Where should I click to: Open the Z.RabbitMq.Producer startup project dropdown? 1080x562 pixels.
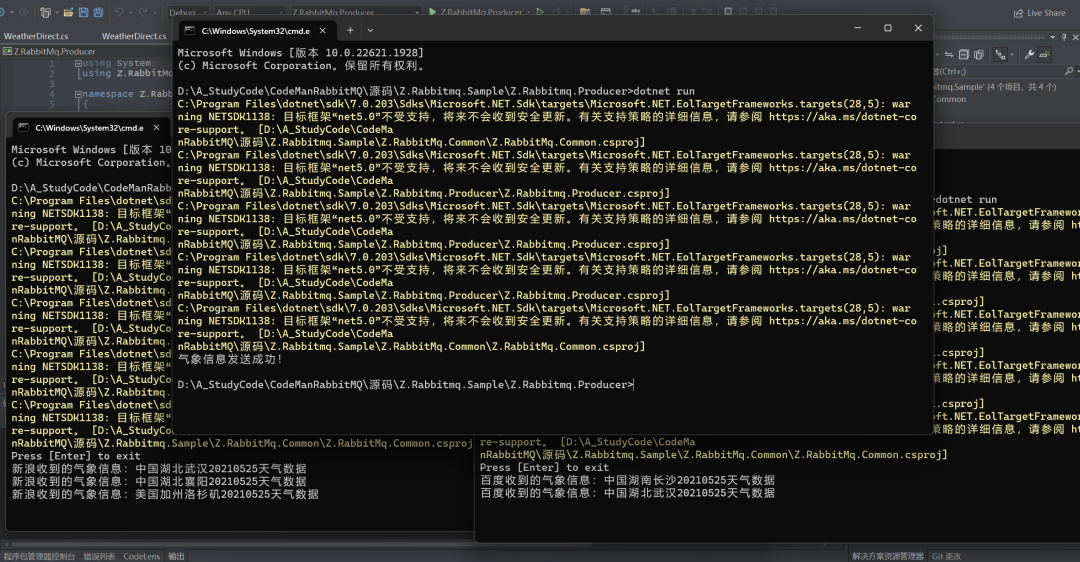(355, 12)
